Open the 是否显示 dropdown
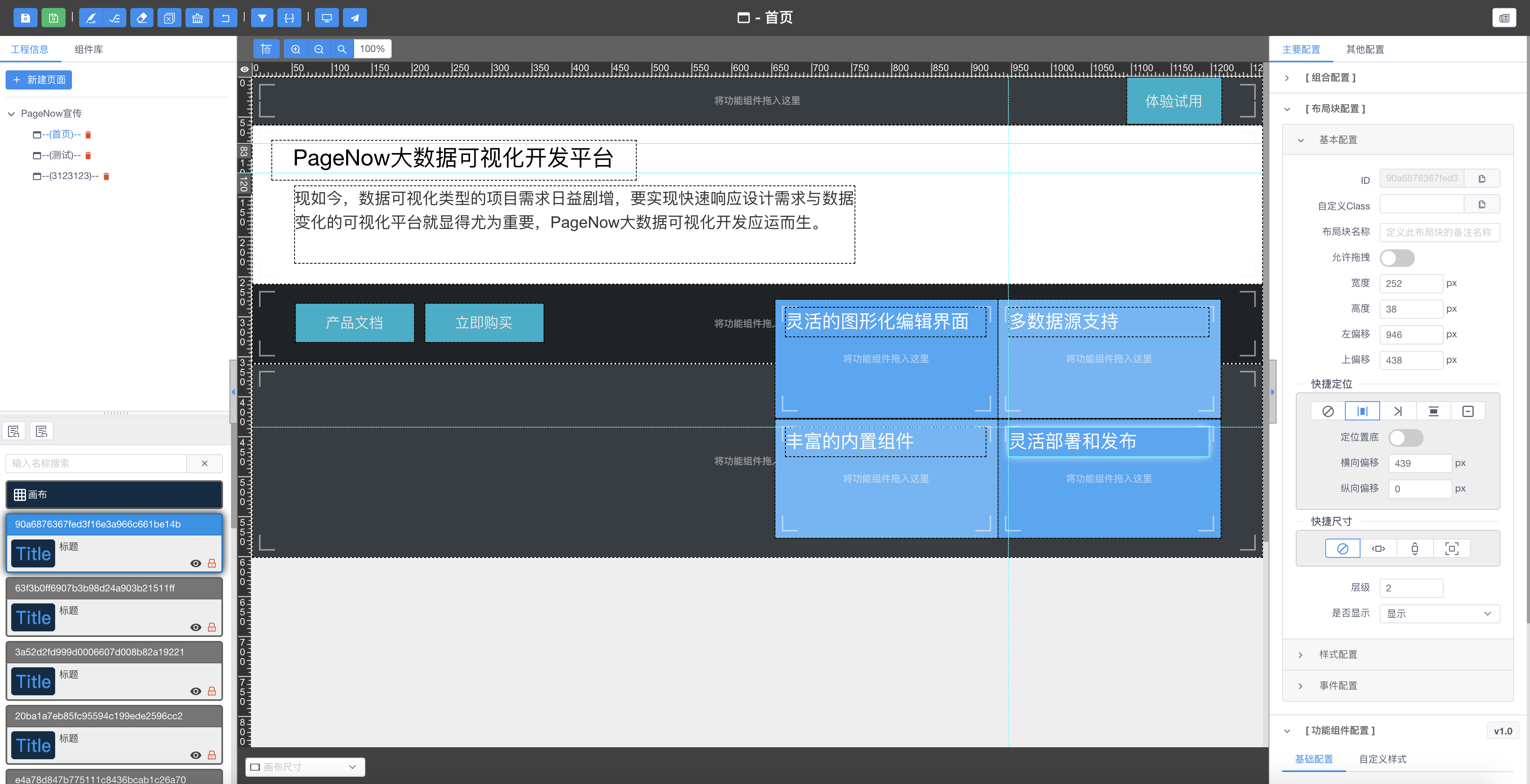The image size is (1530, 784). click(1440, 613)
